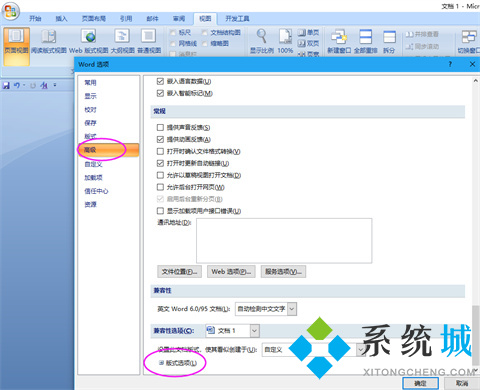The width and height of the screenshot is (480, 390).
Task: Open the 邮件 ribbon tab
Action: [152, 19]
